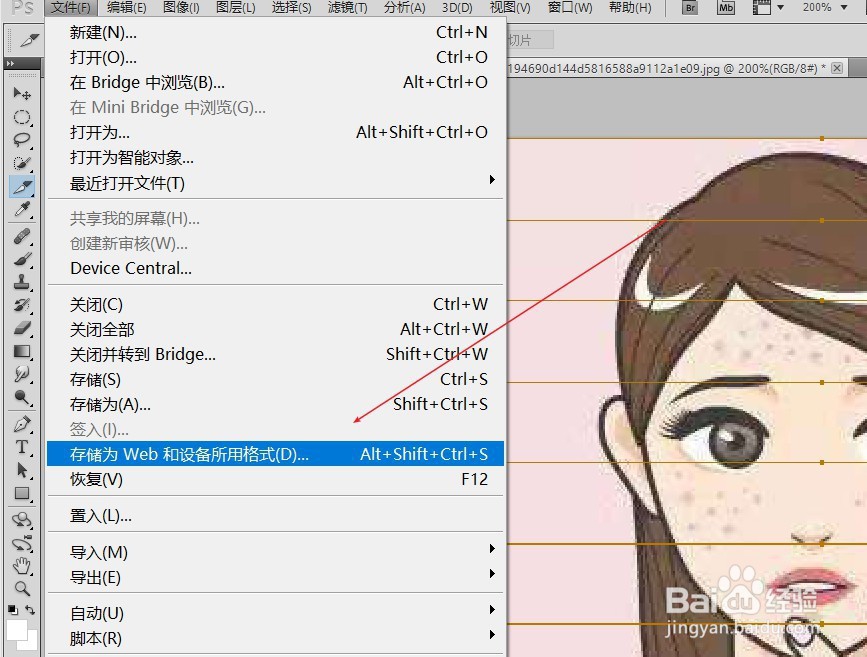Screen dimensions: 867x657
Task: Select the Pen tool
Action: tap(22, 424)
